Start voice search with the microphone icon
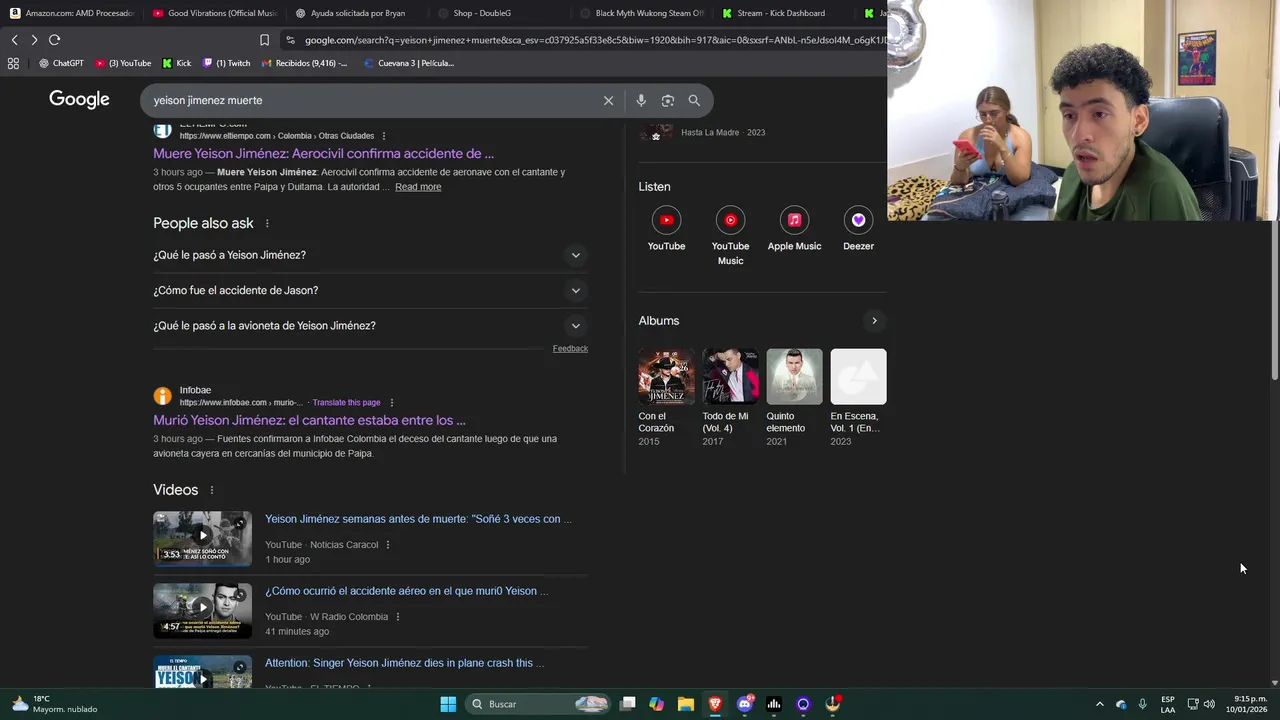This screenshot has width=1280, height=720. (641, 100)
